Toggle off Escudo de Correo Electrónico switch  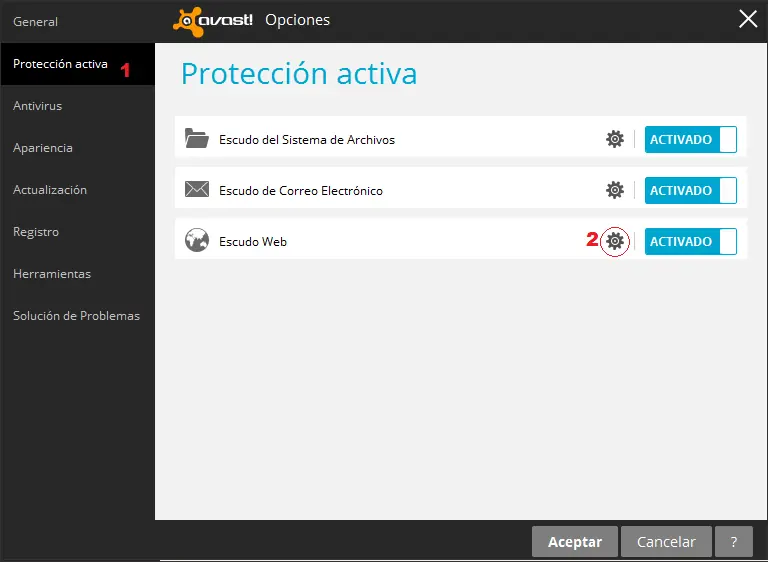point(691,191)
